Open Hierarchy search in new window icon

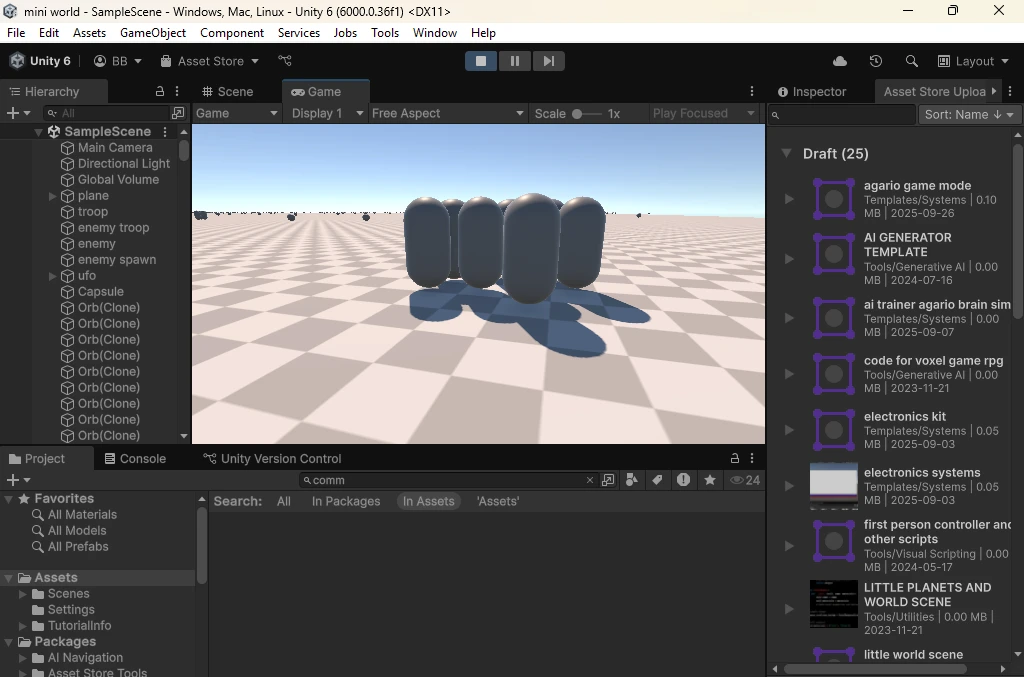point(178,113)
